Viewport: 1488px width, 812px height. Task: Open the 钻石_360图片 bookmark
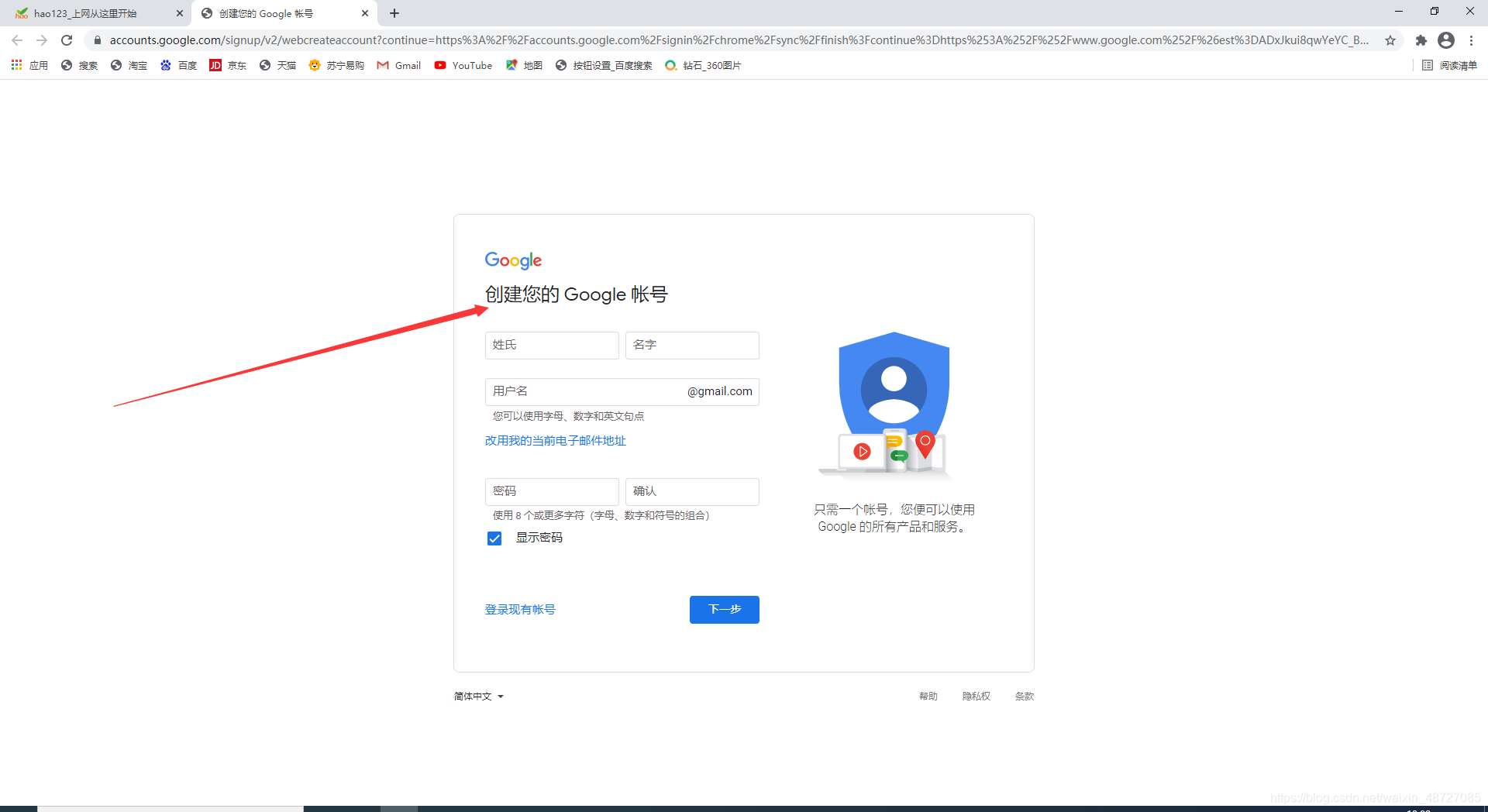703,66
